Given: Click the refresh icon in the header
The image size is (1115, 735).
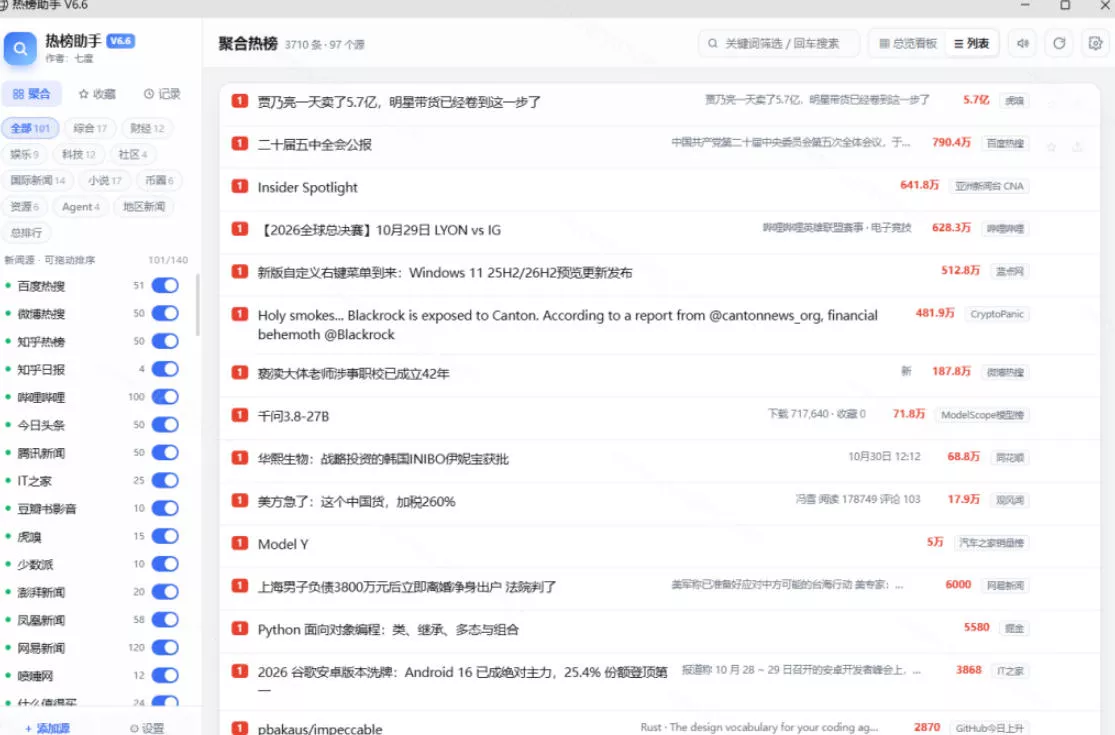Looking at the screenshot, I should 1059,43.
